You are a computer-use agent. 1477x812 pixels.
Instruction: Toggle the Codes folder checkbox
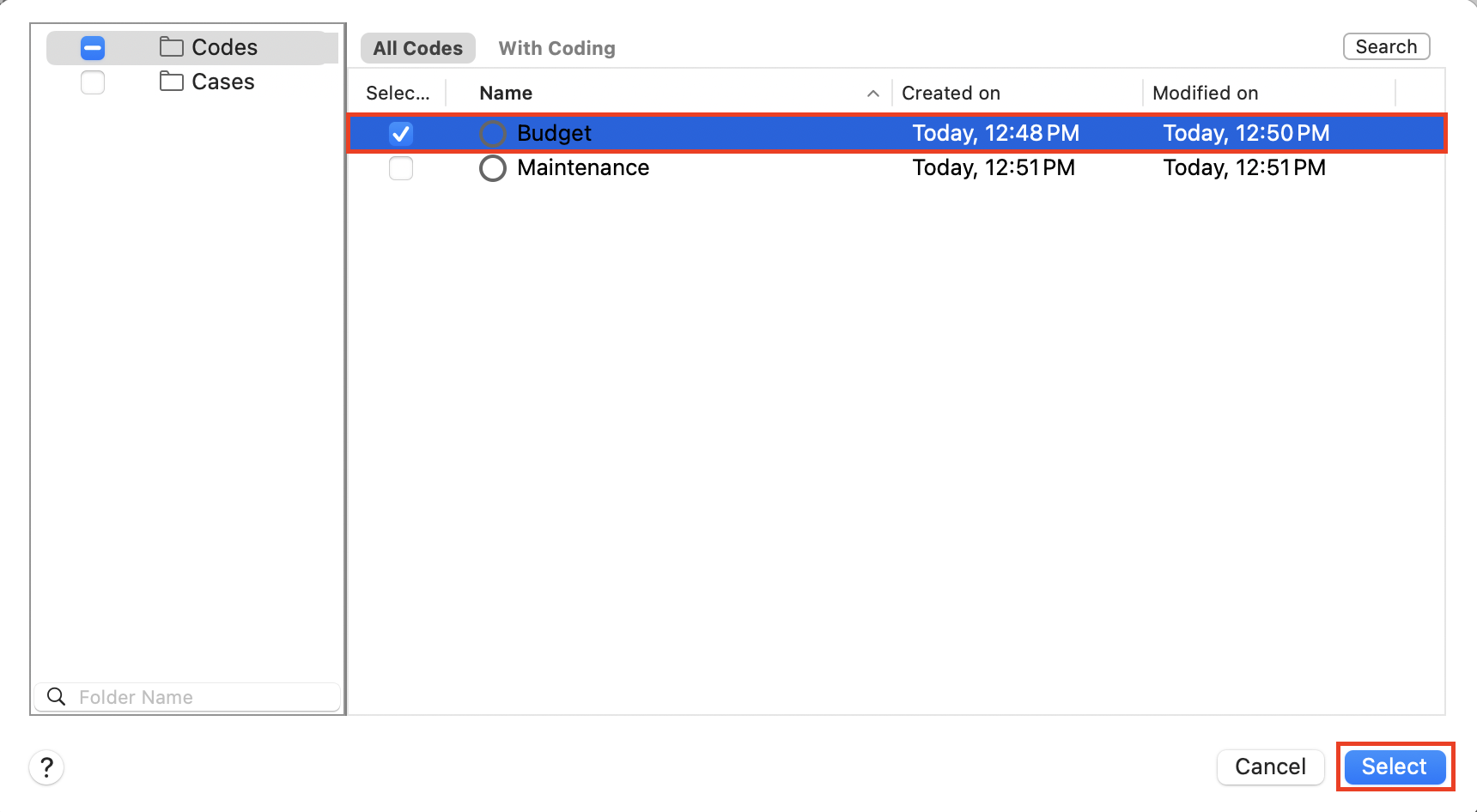[x=93, y=48]
